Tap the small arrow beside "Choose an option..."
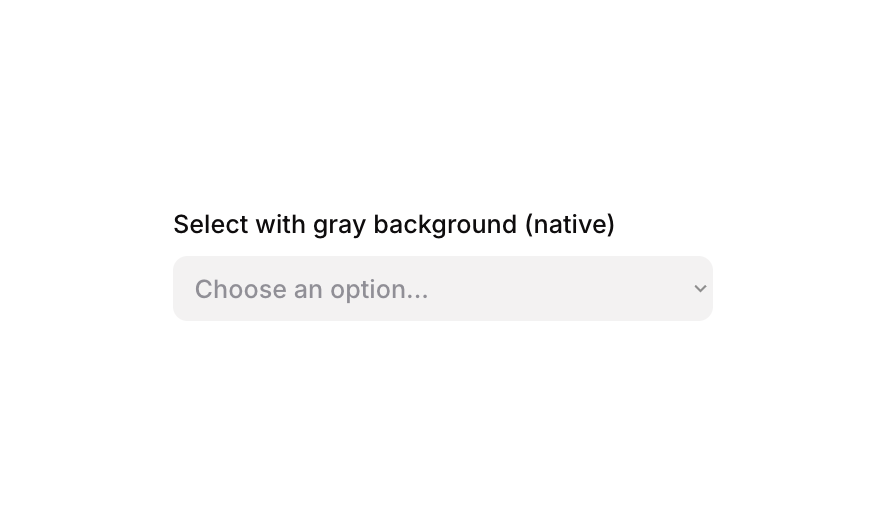 click(x=700, y=289)
